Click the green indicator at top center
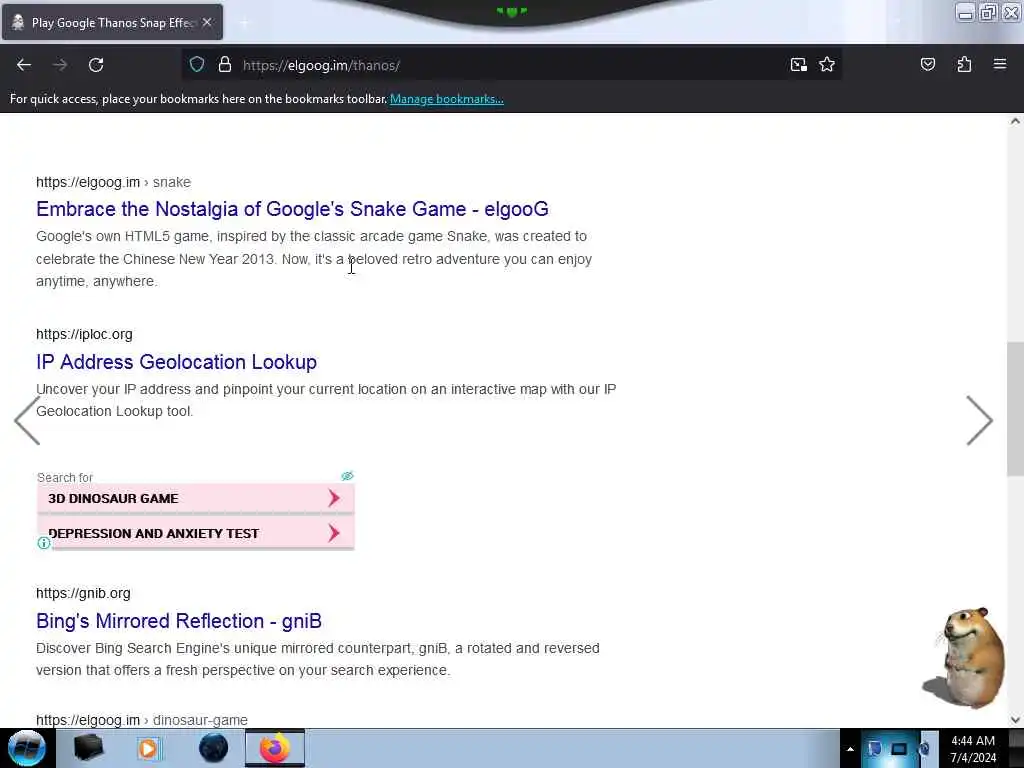Viewport: 1024px width, 768px height. point(511,11)
